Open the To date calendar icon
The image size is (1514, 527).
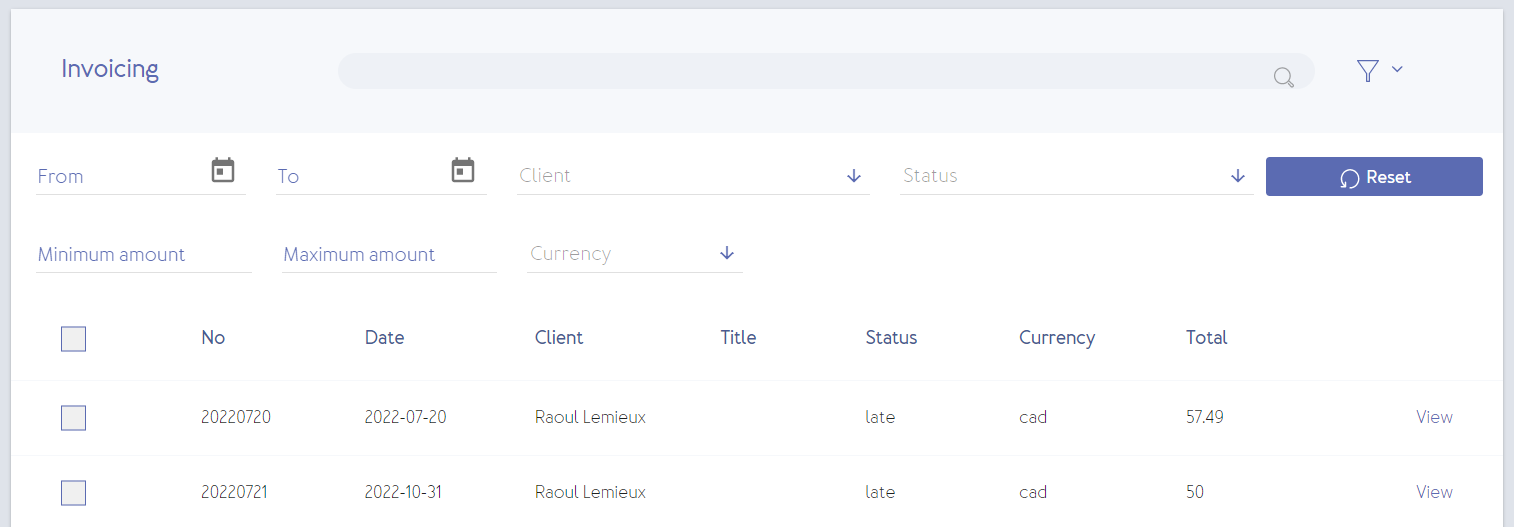[462, 170]
